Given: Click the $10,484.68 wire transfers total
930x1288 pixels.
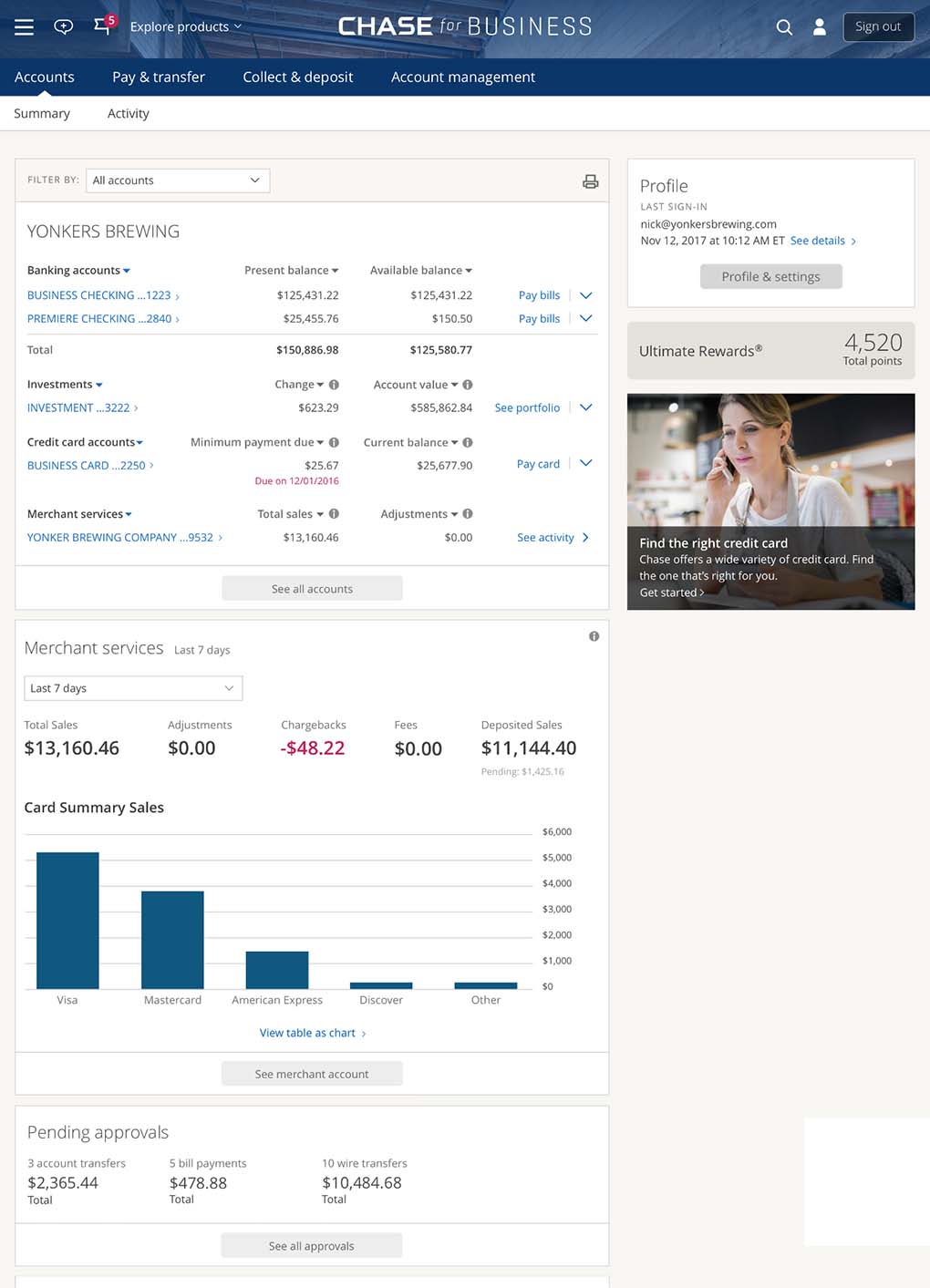Looking at the screenshot, I should (x=361, y=1183).
